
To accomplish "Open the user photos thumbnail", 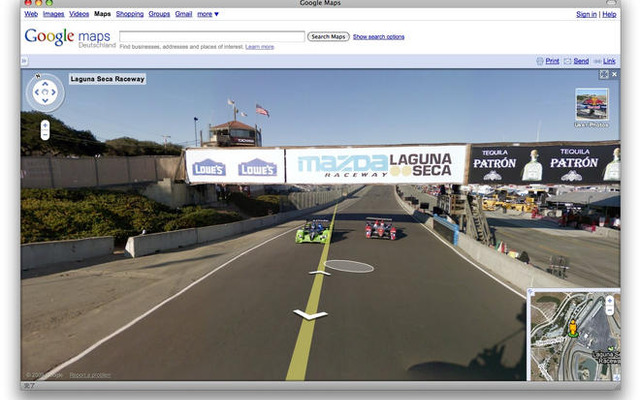I will pos(592,104).
